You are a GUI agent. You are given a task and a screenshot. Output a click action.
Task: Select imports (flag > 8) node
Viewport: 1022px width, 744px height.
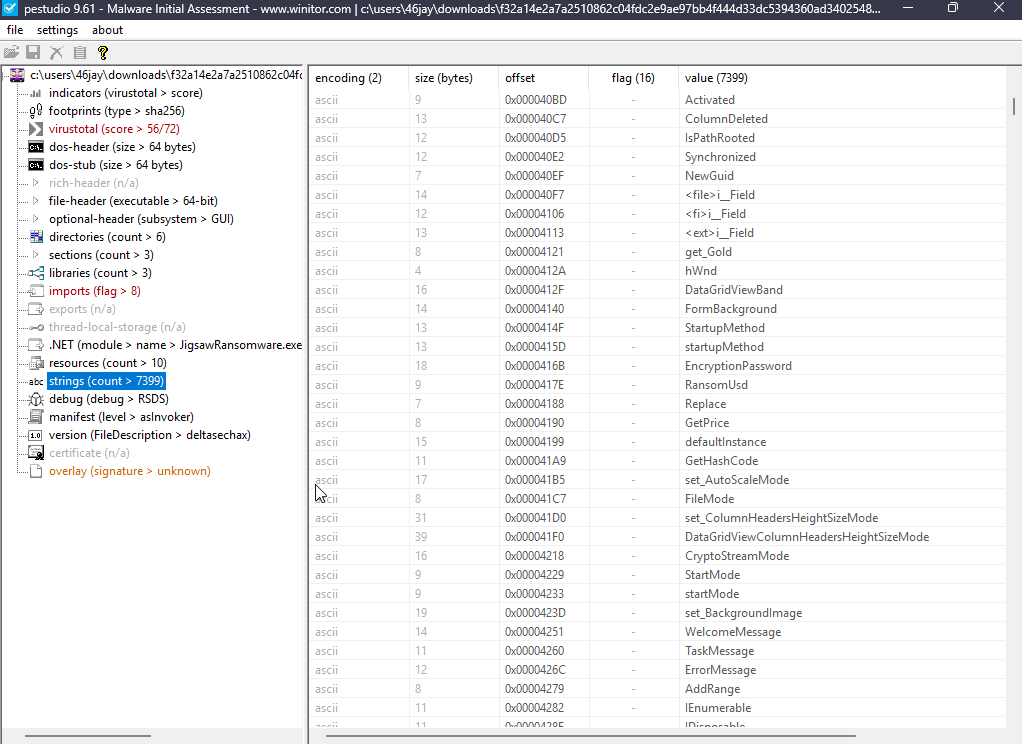pos(95,291)
